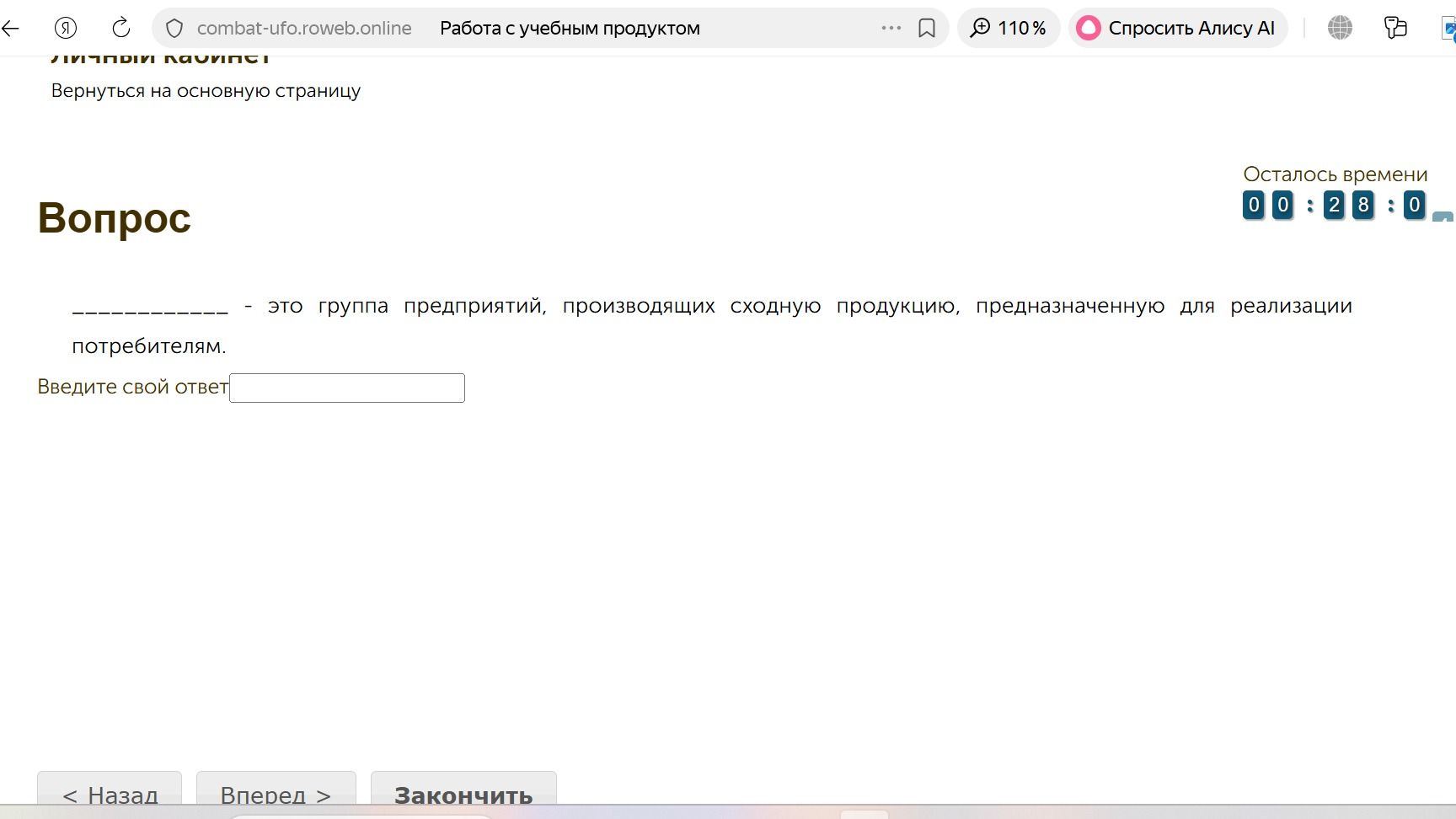Finish the test with Закончить button
This screenshot has width=1456, height=819.
click(x=463, y=794)
